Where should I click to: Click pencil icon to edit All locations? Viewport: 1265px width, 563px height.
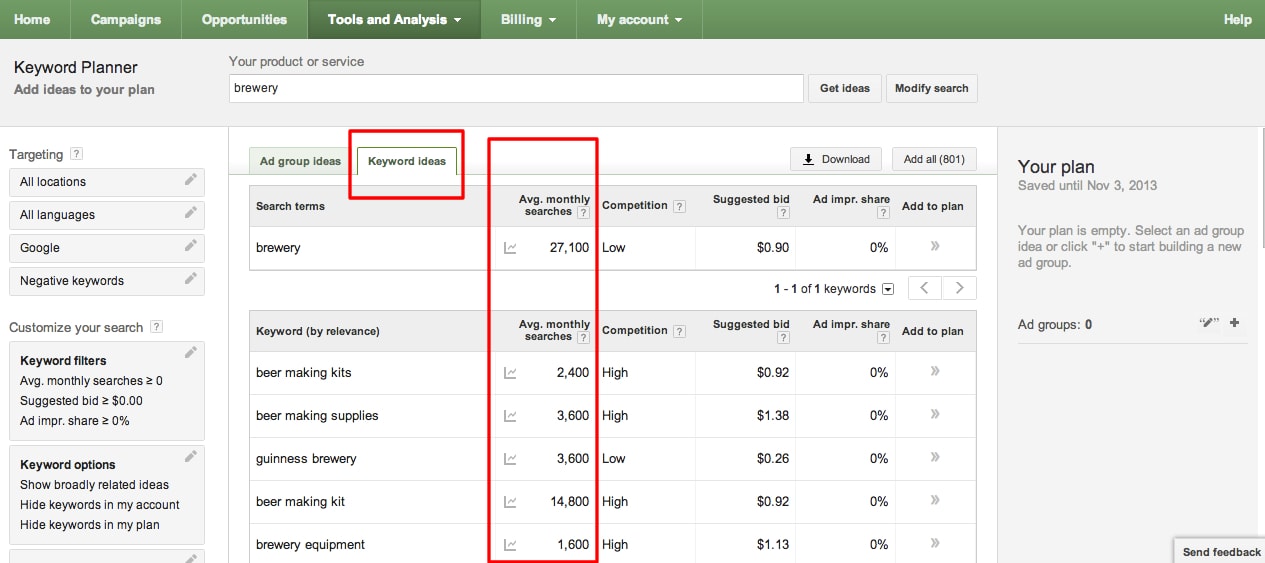(191, 180)
